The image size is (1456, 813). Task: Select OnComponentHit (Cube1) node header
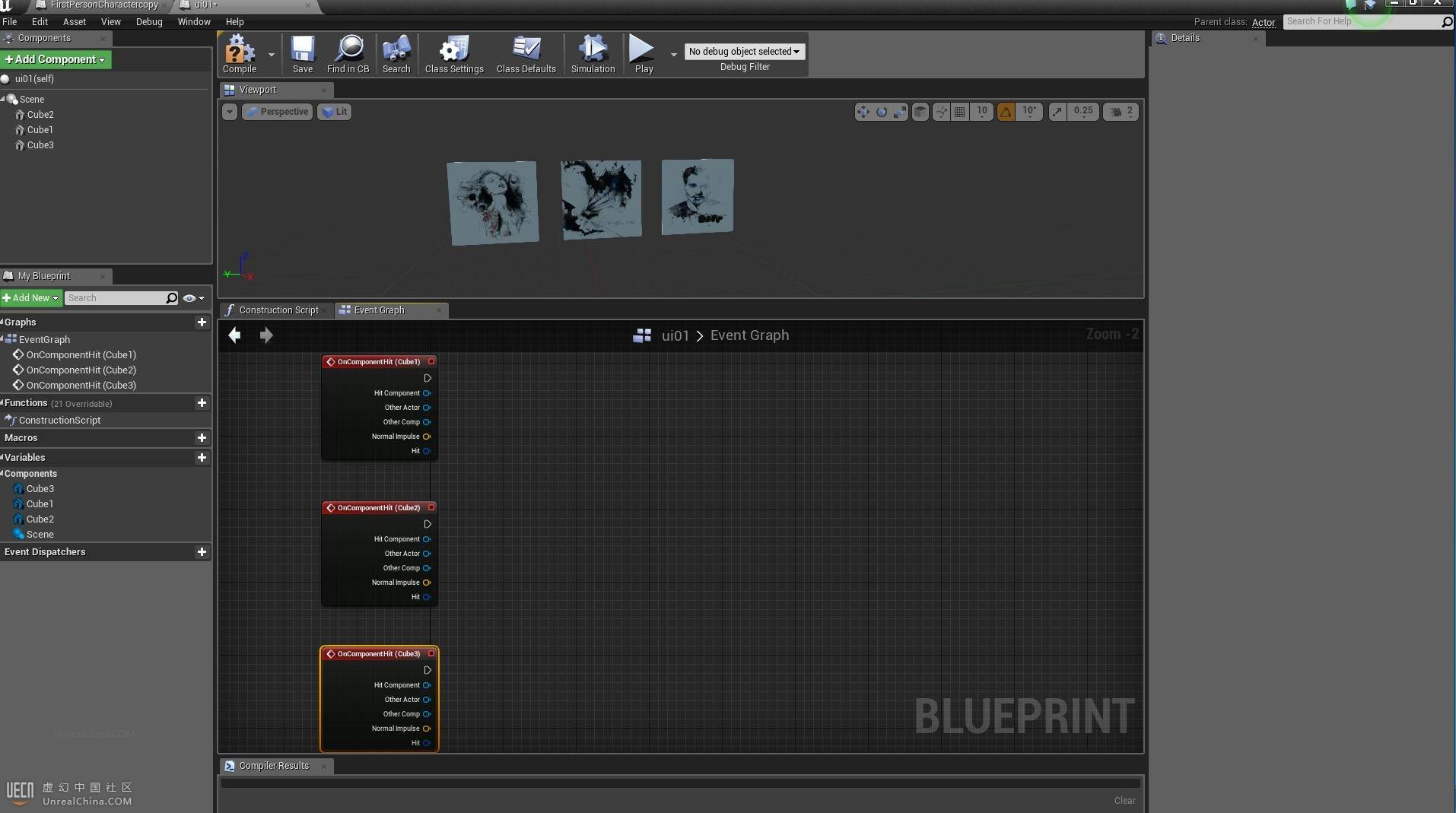point(379,362)
